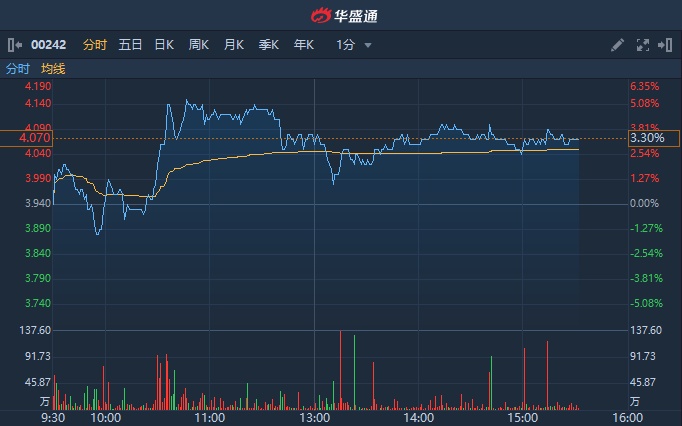This screenshot has width=682, height=426.
Task: Click the collapse panel icon beside 00242
Action: point(14,45)
